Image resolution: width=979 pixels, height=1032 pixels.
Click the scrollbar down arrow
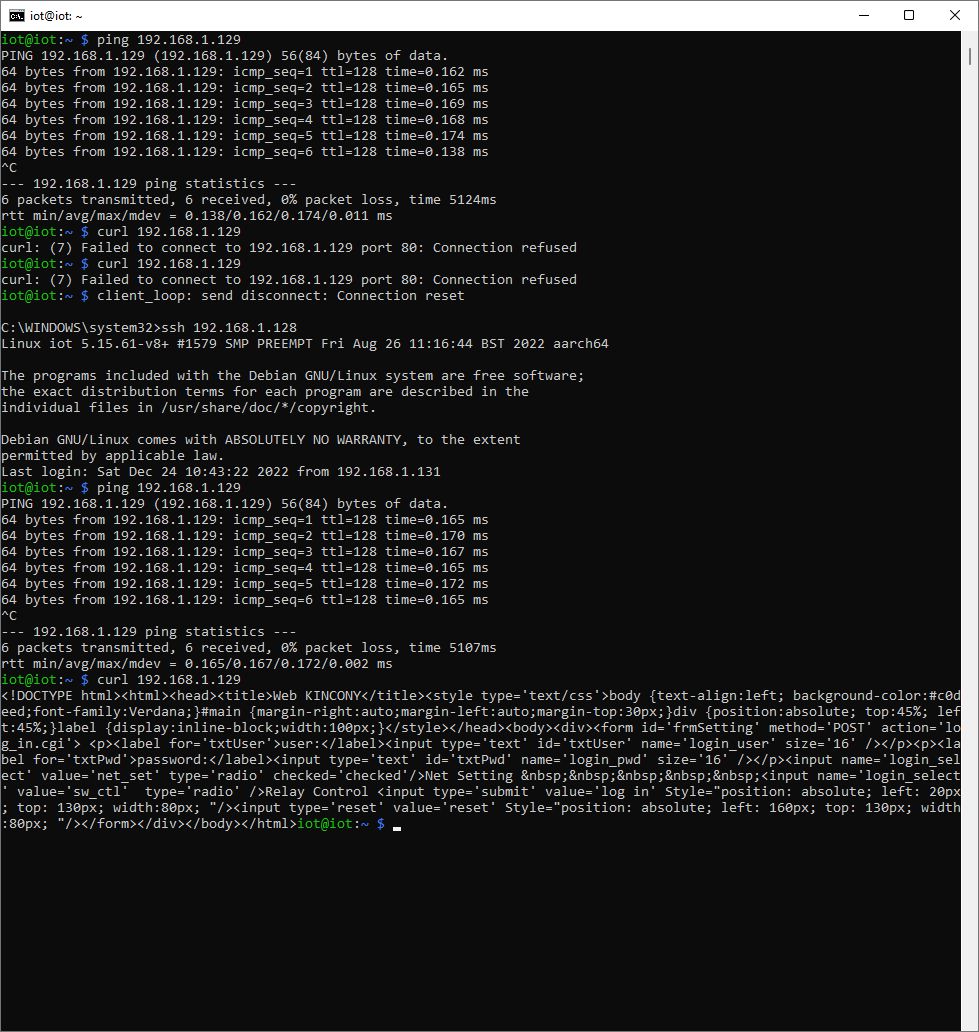[970, 1023]
